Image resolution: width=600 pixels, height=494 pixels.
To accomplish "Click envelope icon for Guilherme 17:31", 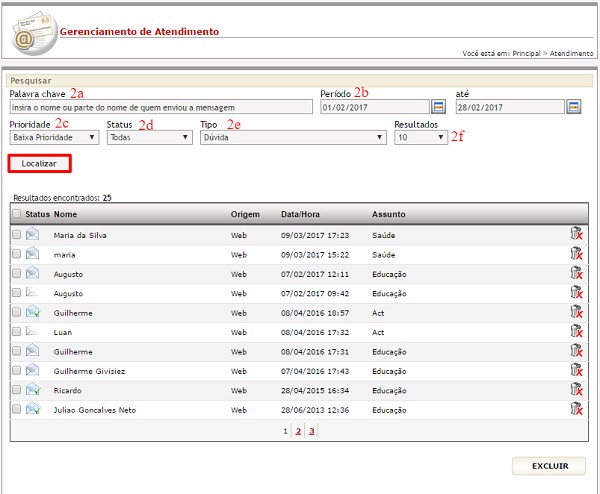I will (x=33, y=351).
